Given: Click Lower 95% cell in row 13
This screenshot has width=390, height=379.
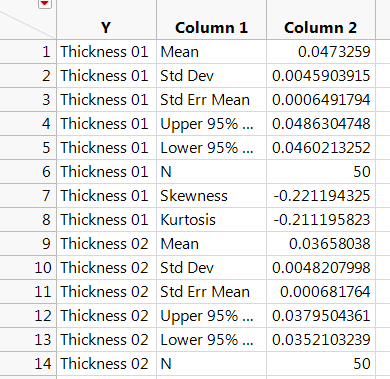Looking at the screenshot, I should (211, 340).
